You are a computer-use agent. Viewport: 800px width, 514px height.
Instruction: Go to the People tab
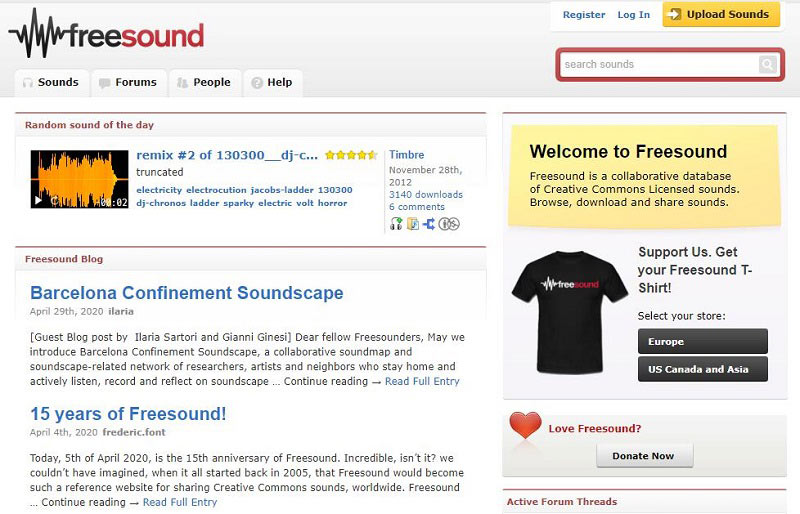(x=205, y=83)
